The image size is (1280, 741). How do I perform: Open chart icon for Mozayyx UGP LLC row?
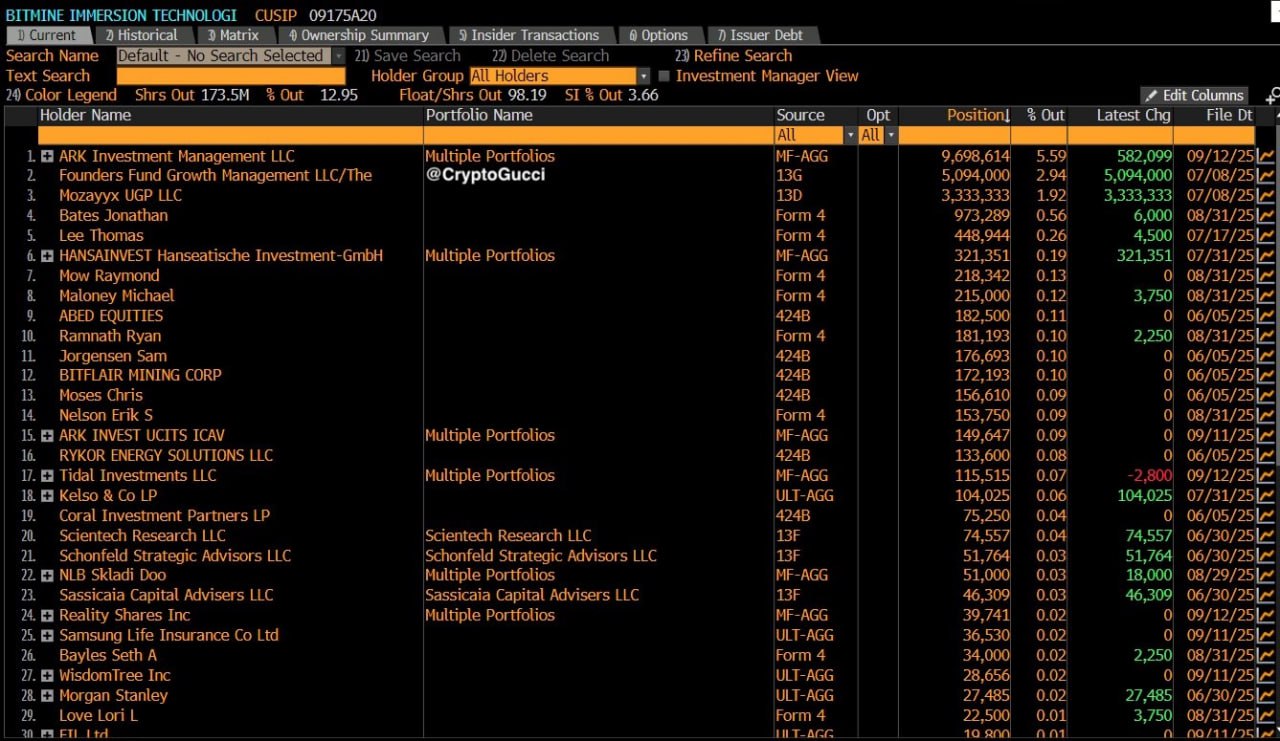click(x=1266, y=196)
